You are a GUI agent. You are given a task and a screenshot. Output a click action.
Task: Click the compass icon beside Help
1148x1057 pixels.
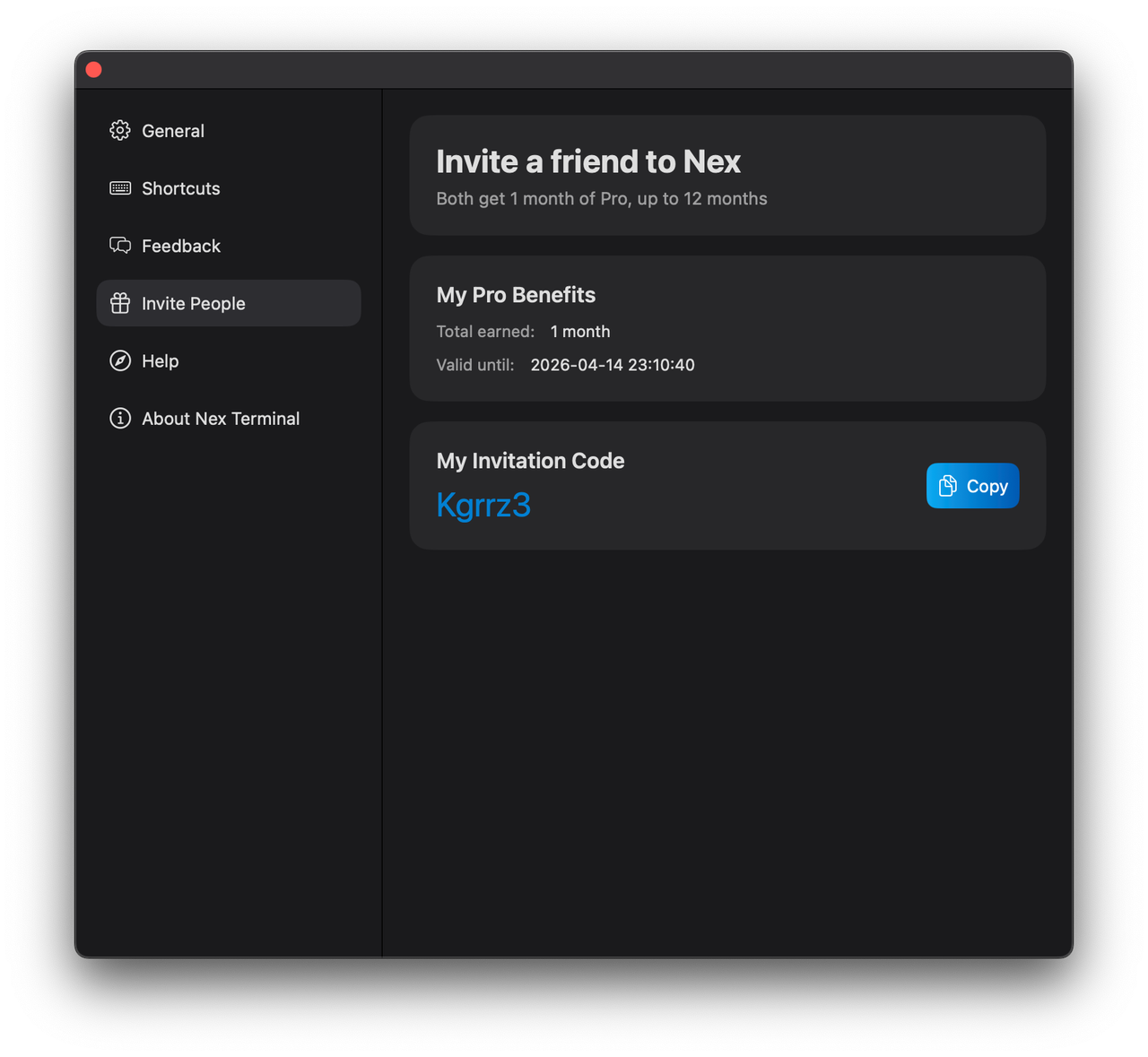(x=120, y=360)
